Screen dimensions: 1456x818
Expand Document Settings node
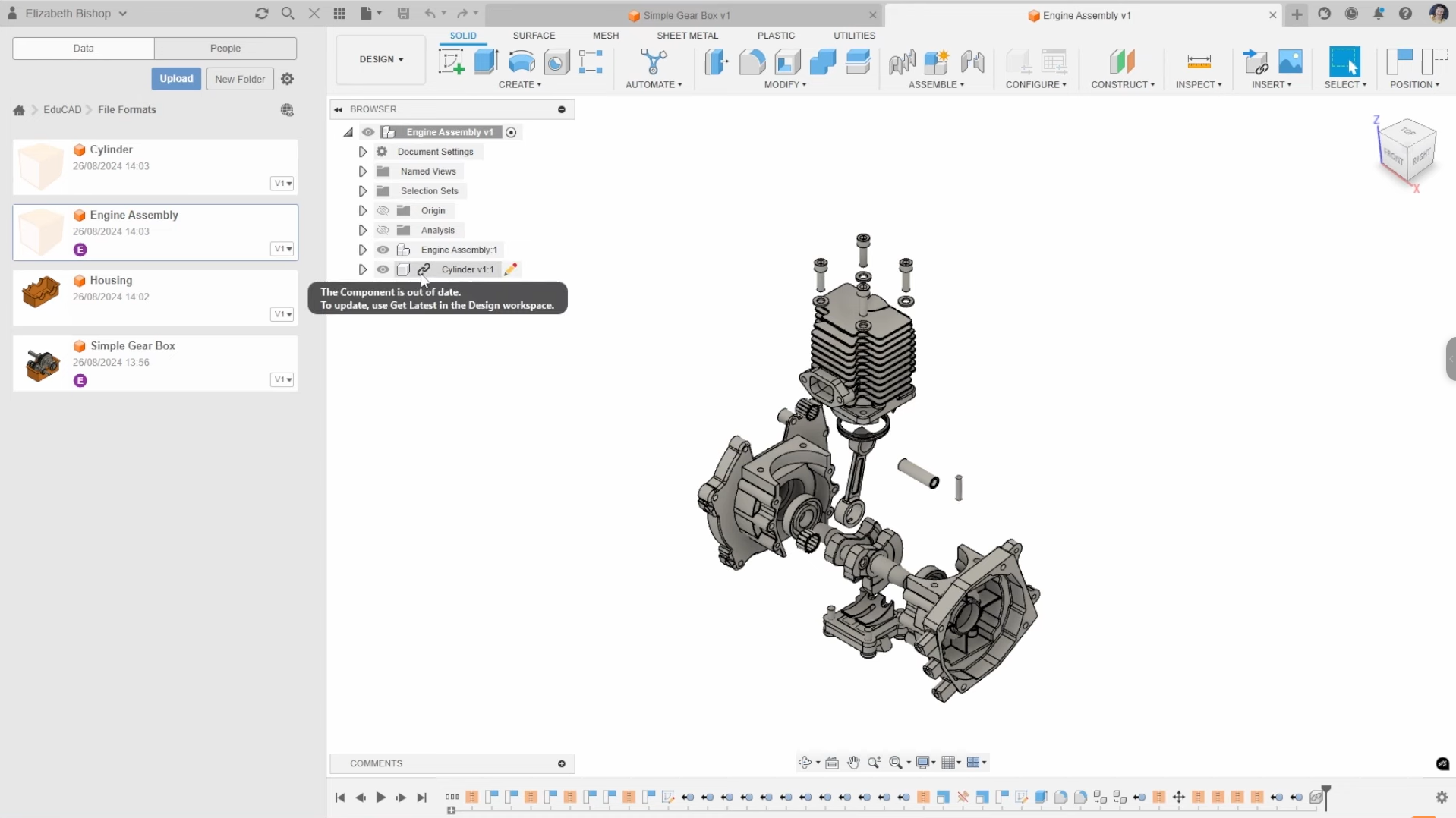click(x=363, y=152)
